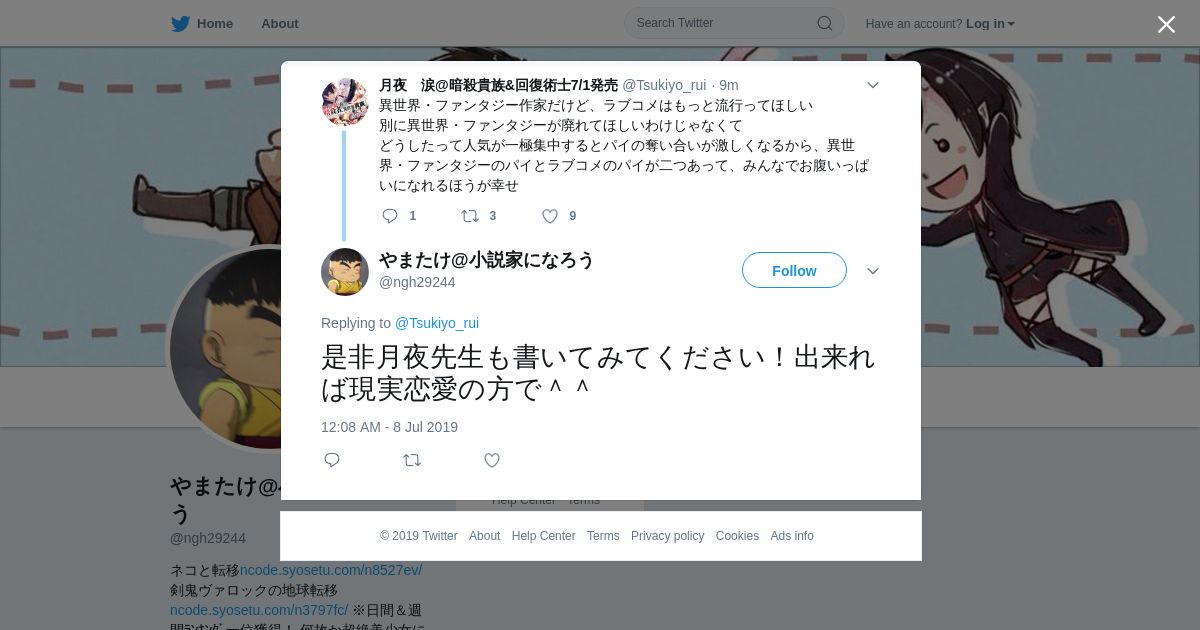The height and width of the screenshot is (630, 1200).
Task: Open the Log in dropdown
Action: click(x=990, y=24)
